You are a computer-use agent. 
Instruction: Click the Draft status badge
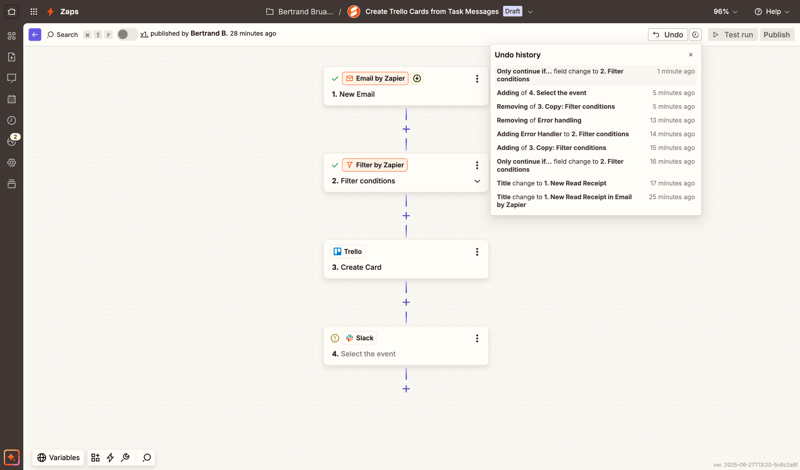(512, 11)
